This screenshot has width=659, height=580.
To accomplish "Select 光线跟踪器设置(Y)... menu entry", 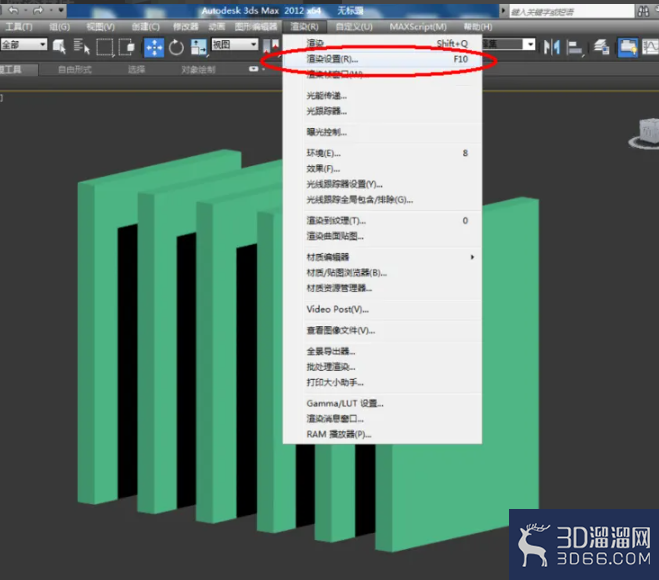I will coord(382,185).
